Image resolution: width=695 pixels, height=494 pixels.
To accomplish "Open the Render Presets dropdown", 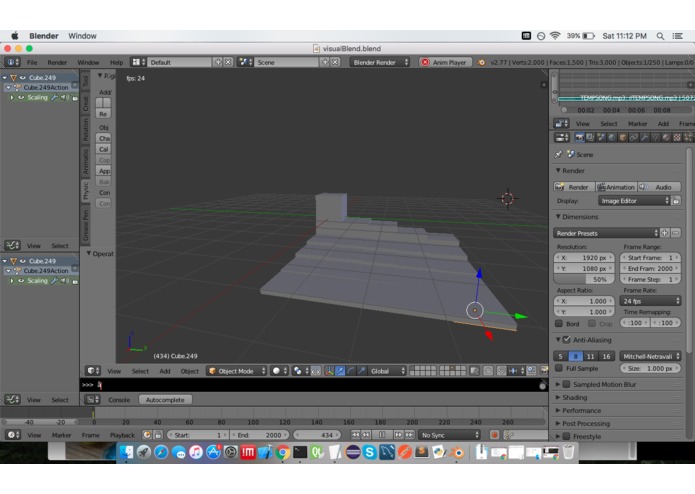I will 606,233.
